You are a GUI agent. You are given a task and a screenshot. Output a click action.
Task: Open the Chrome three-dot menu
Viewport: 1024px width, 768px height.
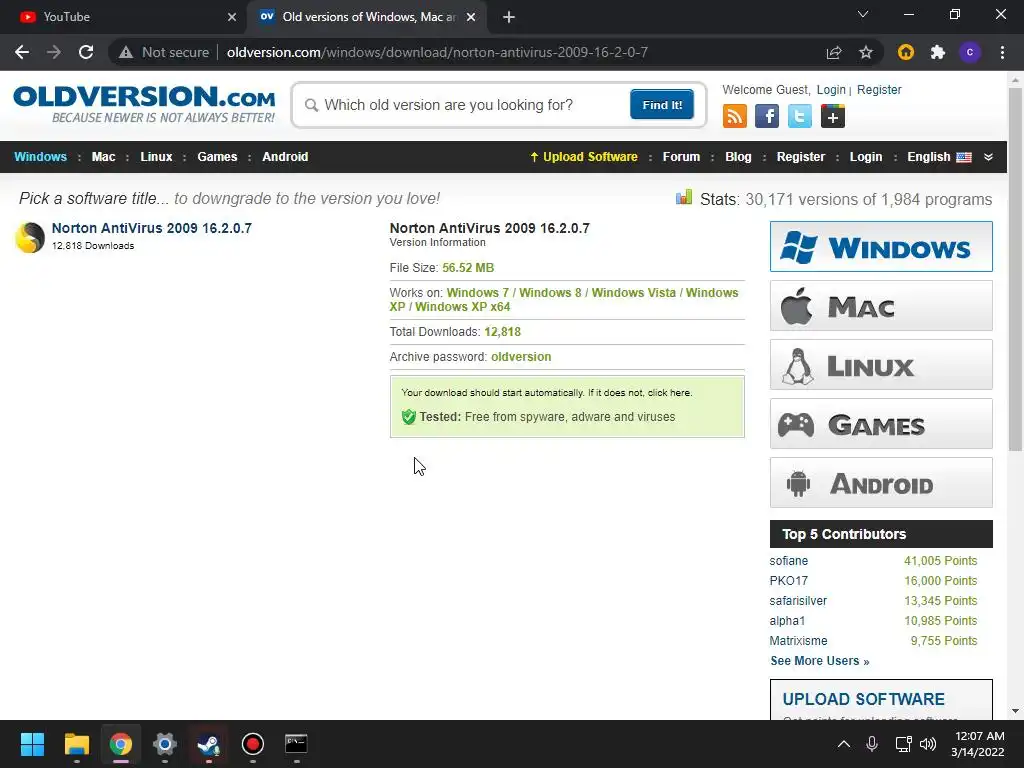(x=1002, y=52)
